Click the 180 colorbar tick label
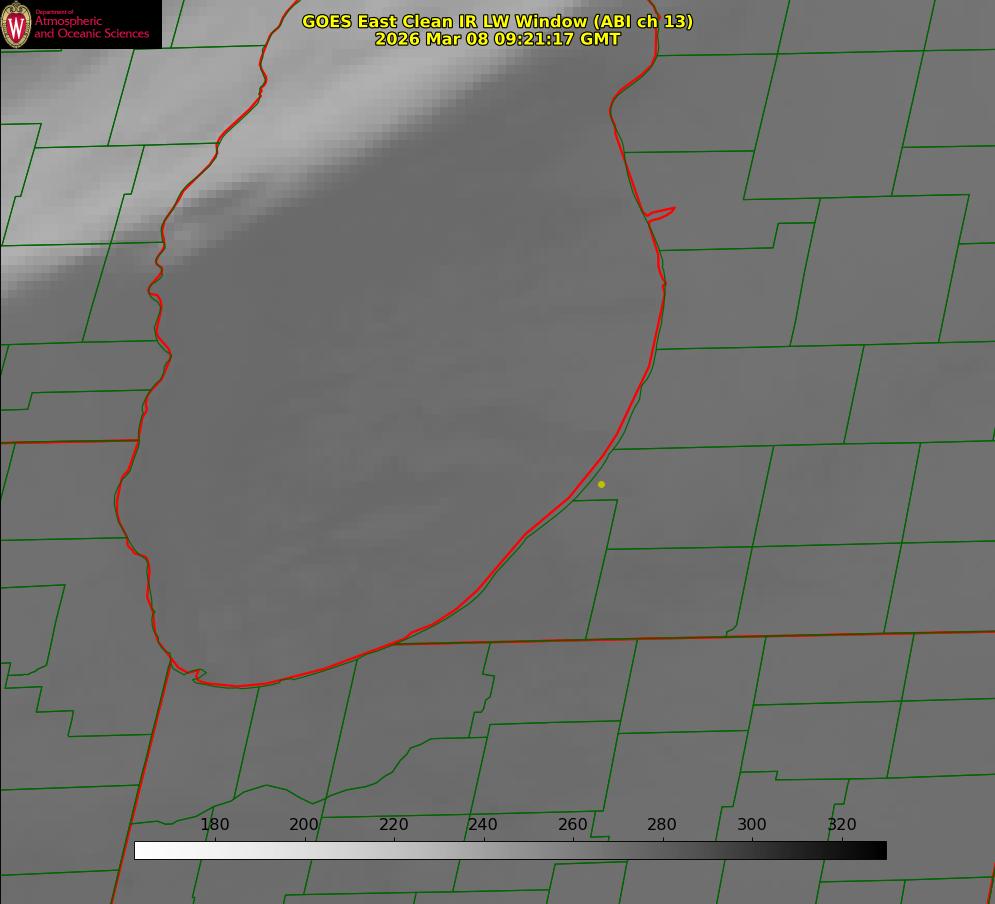 pyautogui.click(x=215, y=825)
